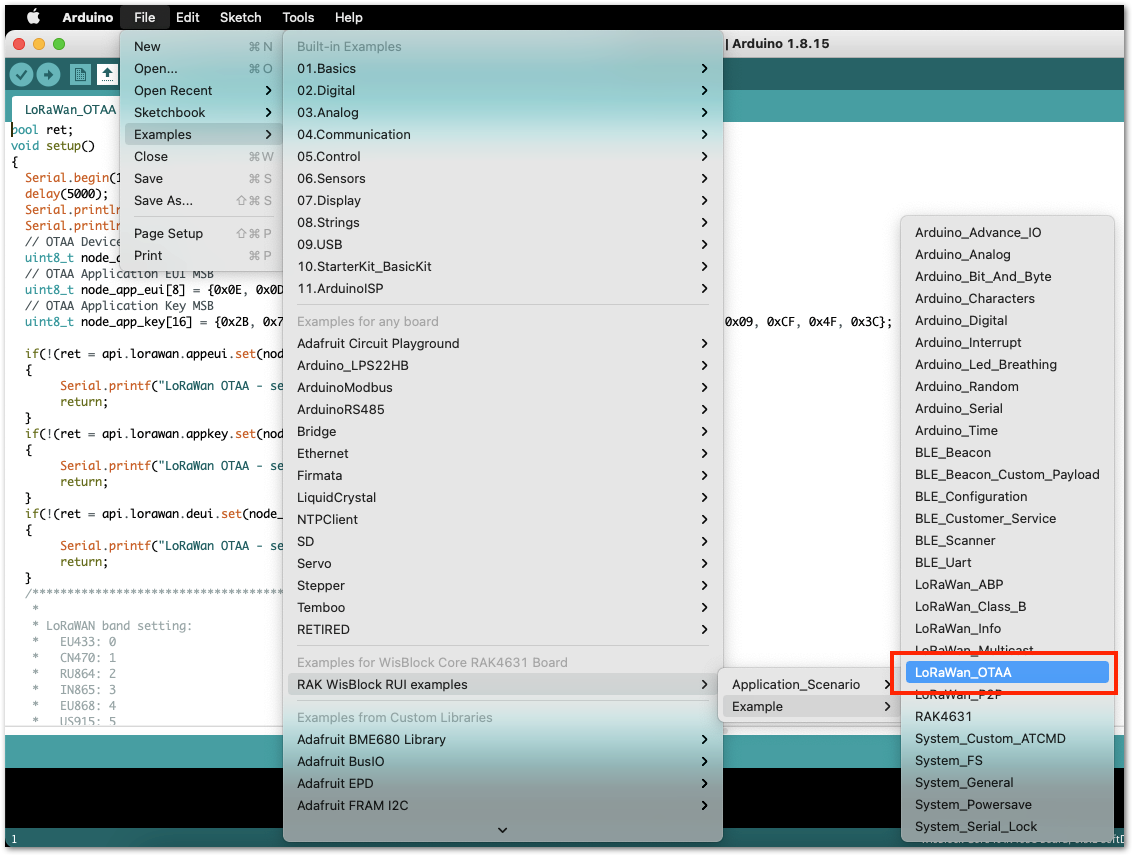Open the Arduino application menu

(x=87, y=17)
